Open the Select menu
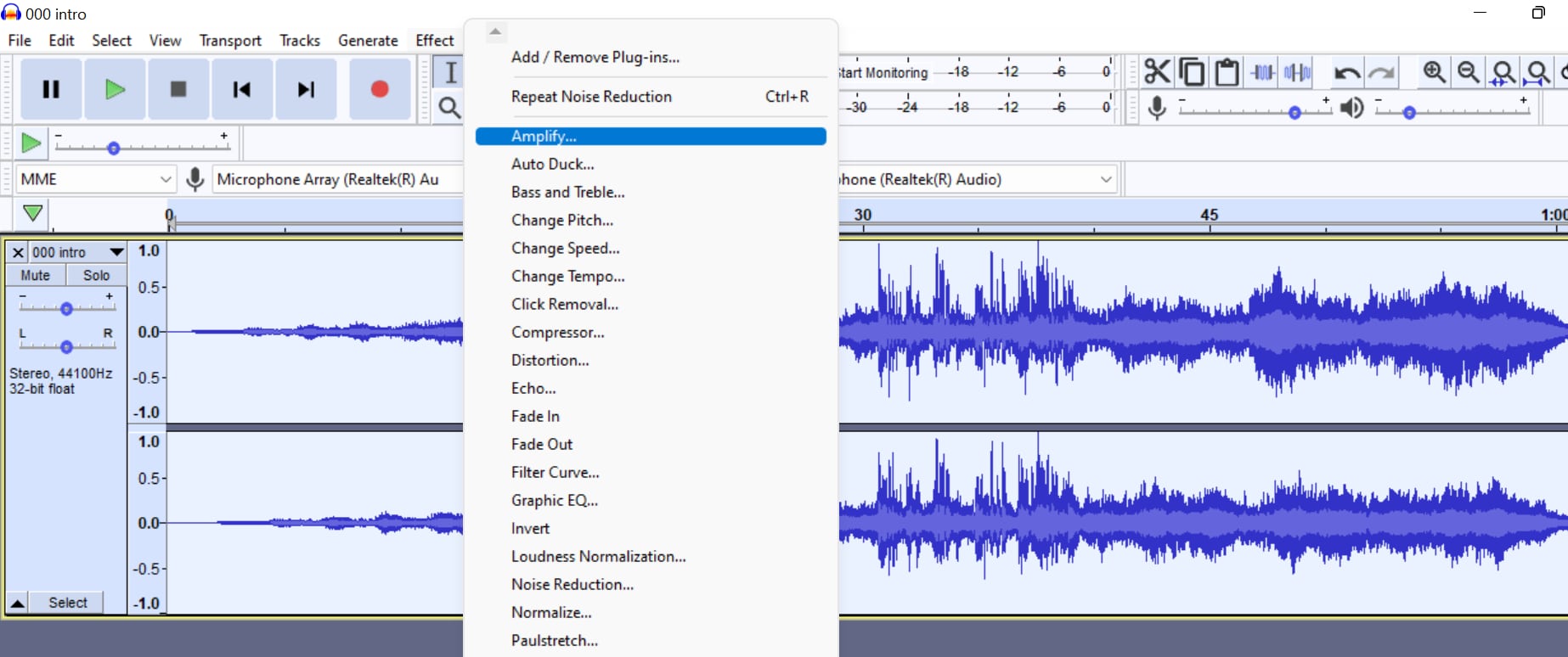Image resolution: width=1568 pixels, height=657 pixels. click(x=111, y=41)
